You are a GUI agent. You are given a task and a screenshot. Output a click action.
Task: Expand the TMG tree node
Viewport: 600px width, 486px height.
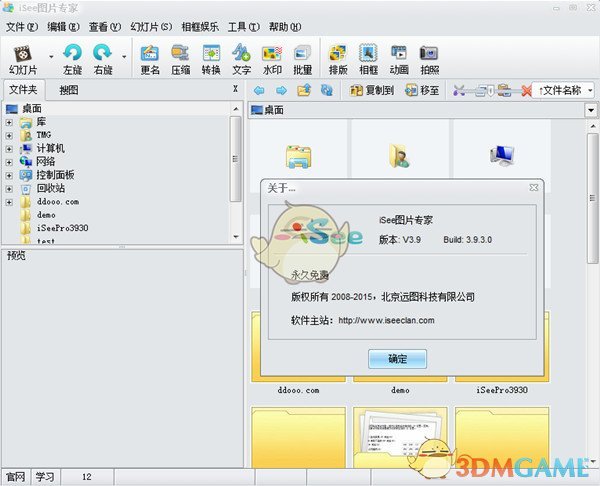[9, 135]
